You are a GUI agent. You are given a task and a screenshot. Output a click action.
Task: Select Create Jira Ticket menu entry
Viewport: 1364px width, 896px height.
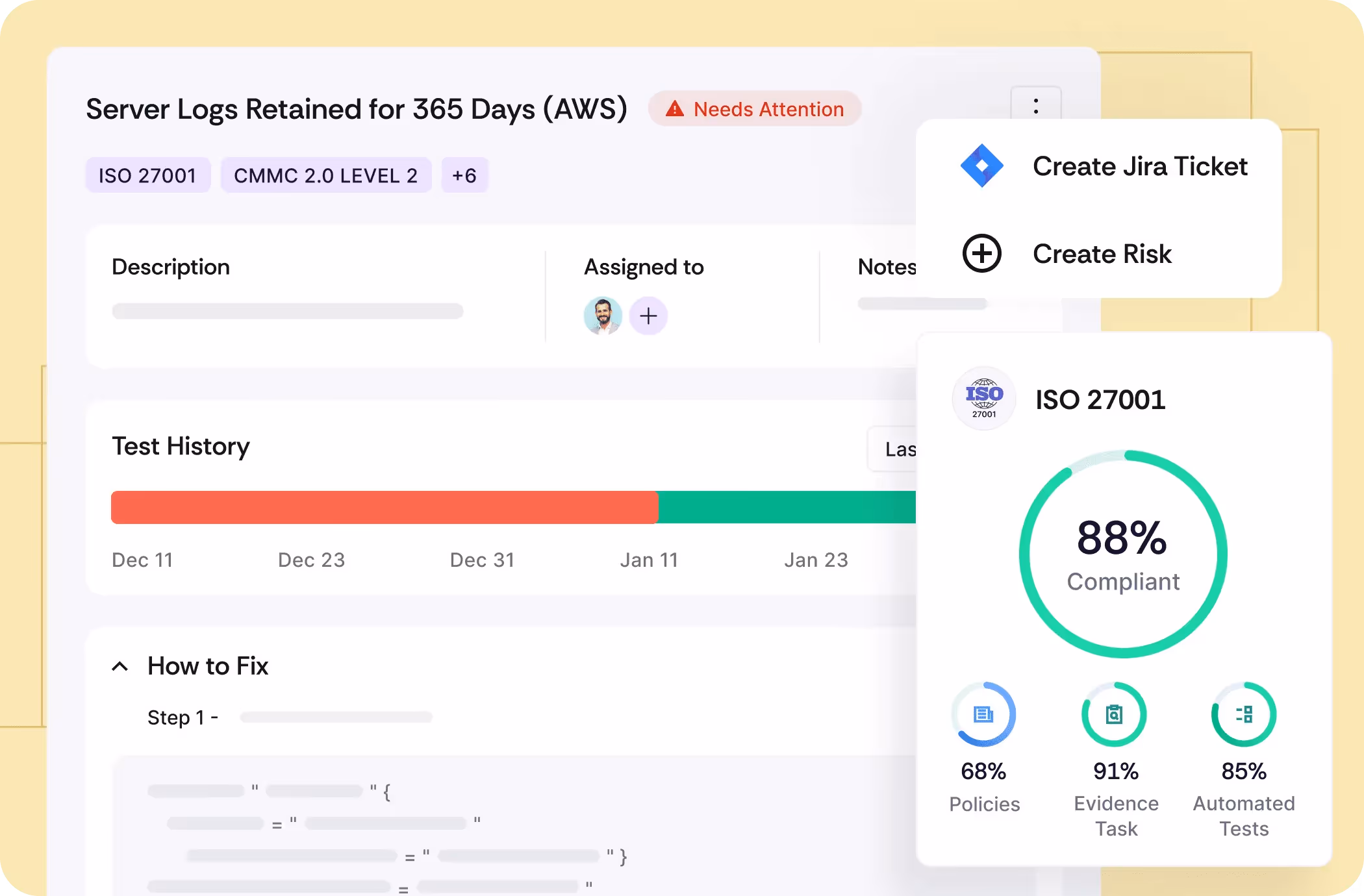[x=1139, y=167]
